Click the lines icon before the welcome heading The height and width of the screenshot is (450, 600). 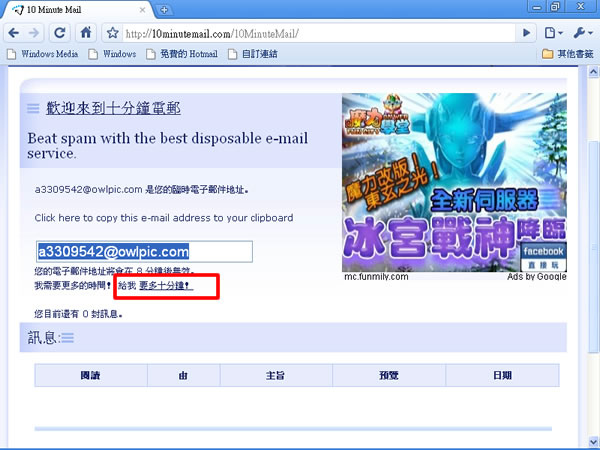coord(33,108)
